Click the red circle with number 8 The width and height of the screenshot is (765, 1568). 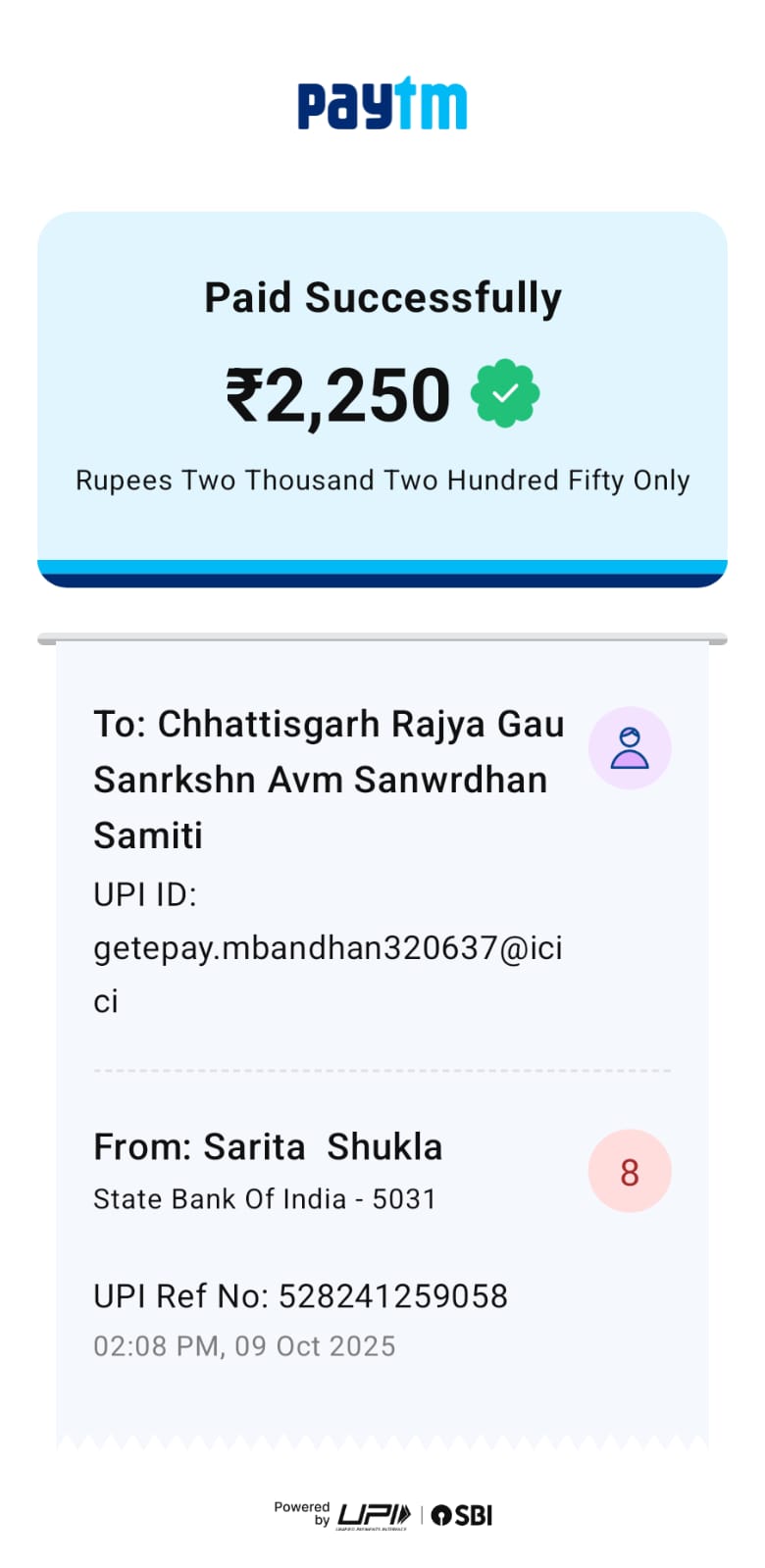[x=630, y=1171]
